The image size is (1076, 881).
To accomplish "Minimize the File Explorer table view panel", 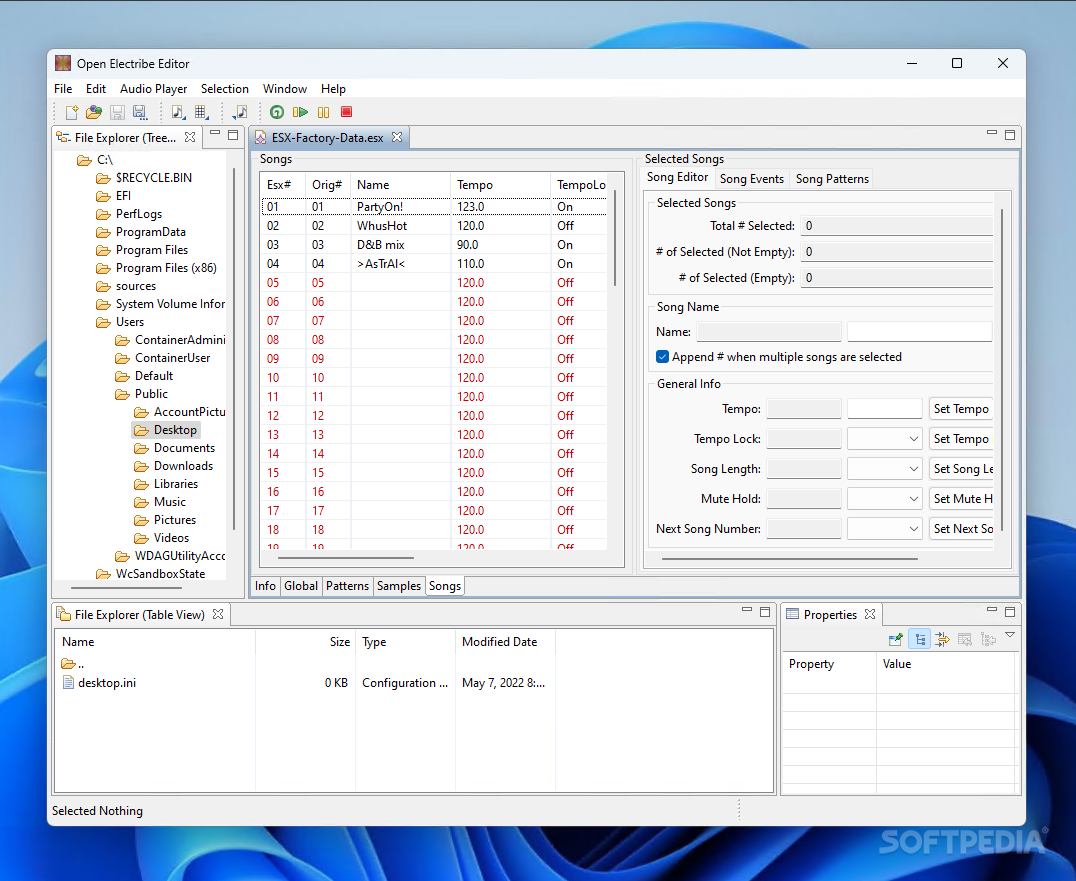I will pyautogui.click(x=747, y=609).
